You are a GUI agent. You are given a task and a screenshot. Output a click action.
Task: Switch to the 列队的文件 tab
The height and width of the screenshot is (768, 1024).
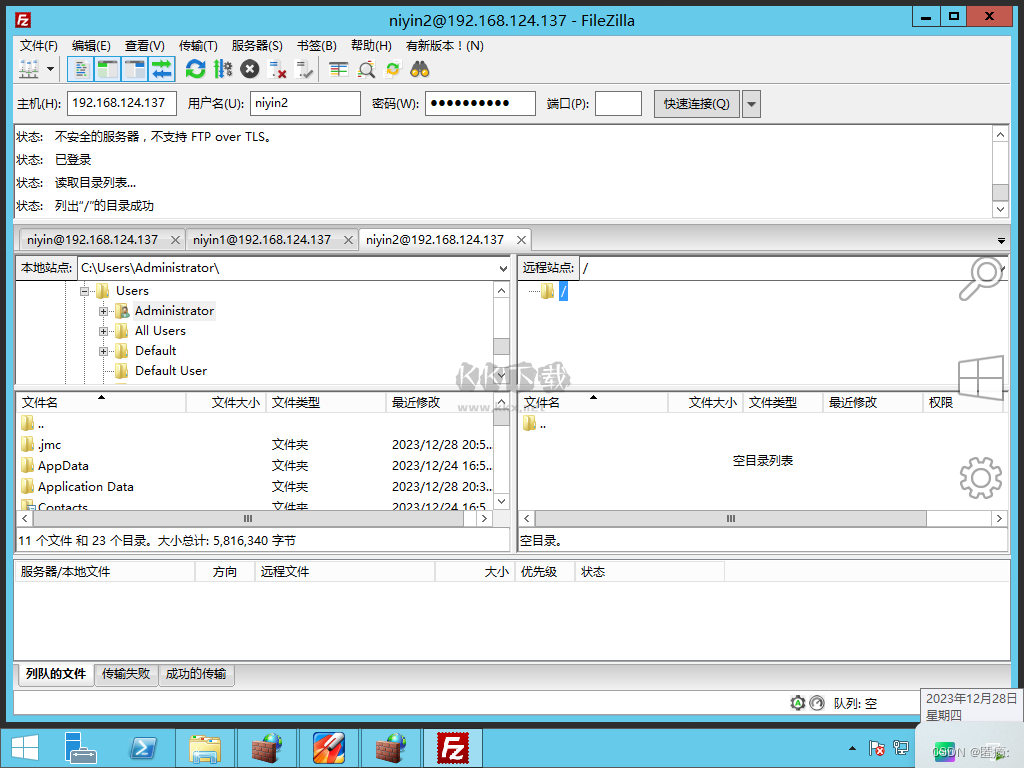tap(56, 673)
